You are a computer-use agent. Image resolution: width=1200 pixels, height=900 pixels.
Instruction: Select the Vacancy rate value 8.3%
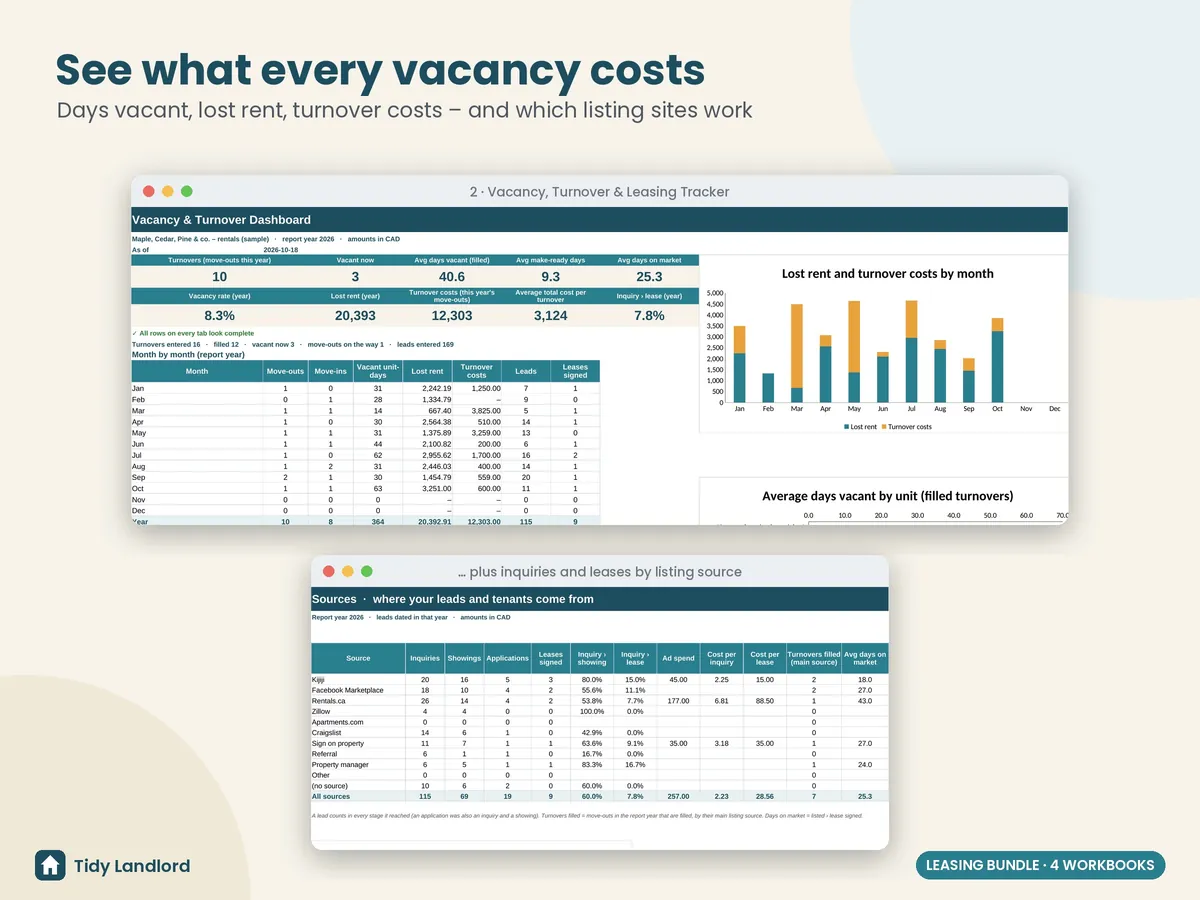[x=219, y=315]
